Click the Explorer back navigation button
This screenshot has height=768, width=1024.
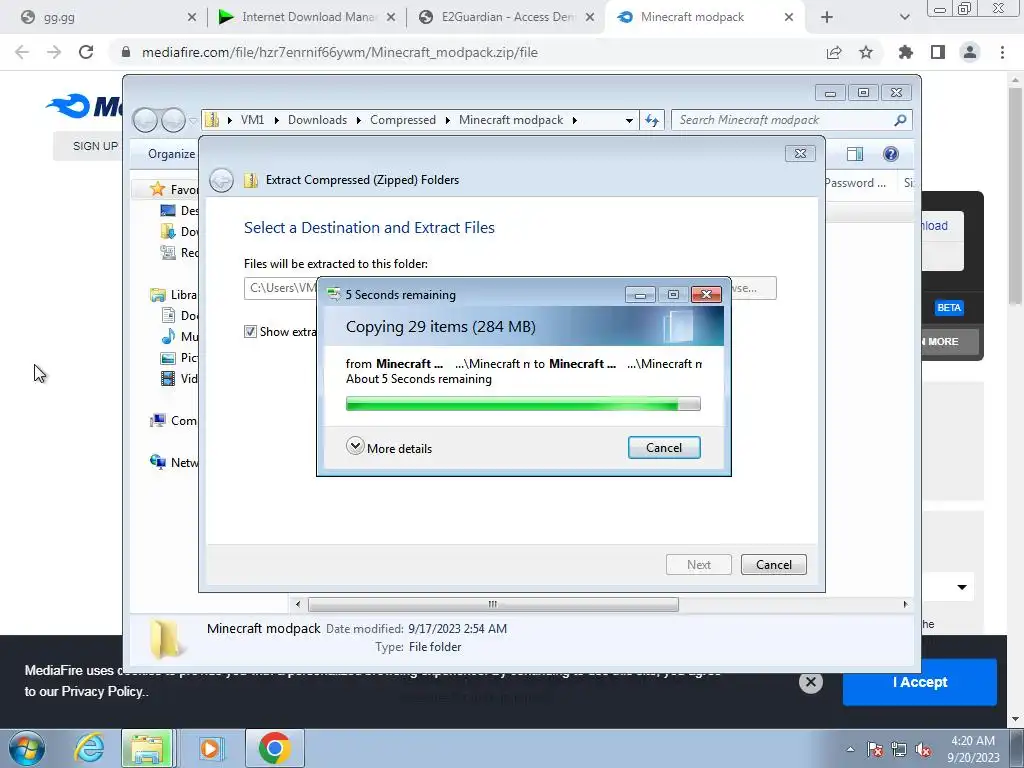click(145, 120)
